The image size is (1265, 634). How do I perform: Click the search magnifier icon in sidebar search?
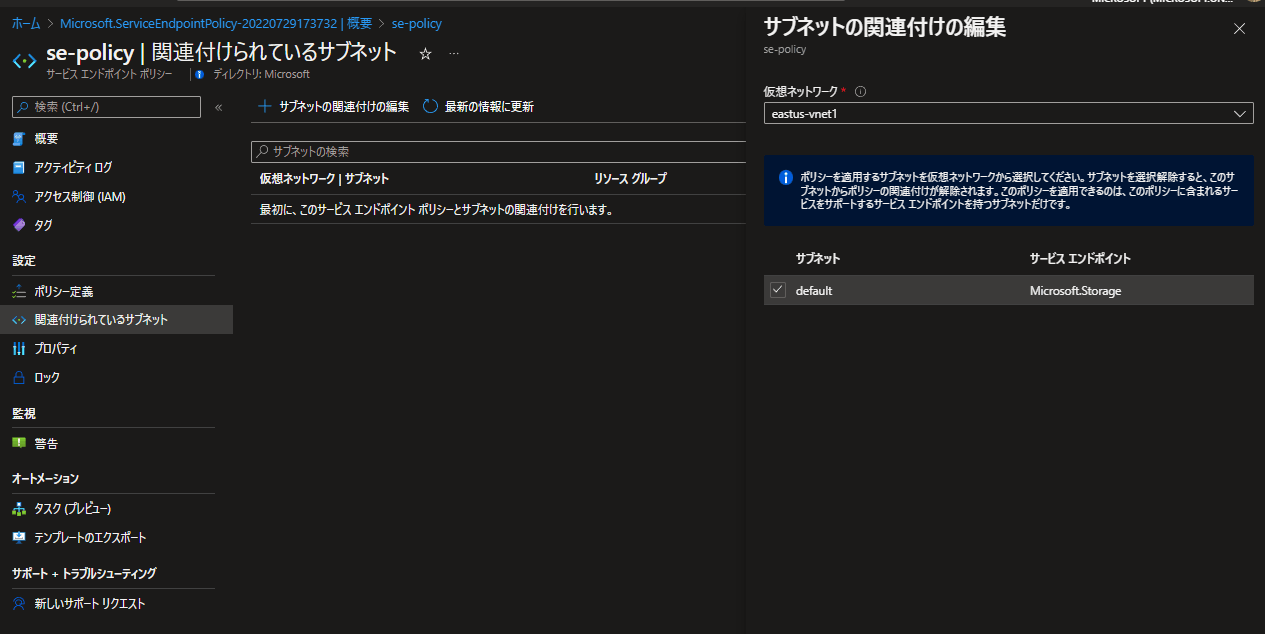pyautogui.click(x=23, y=107)
